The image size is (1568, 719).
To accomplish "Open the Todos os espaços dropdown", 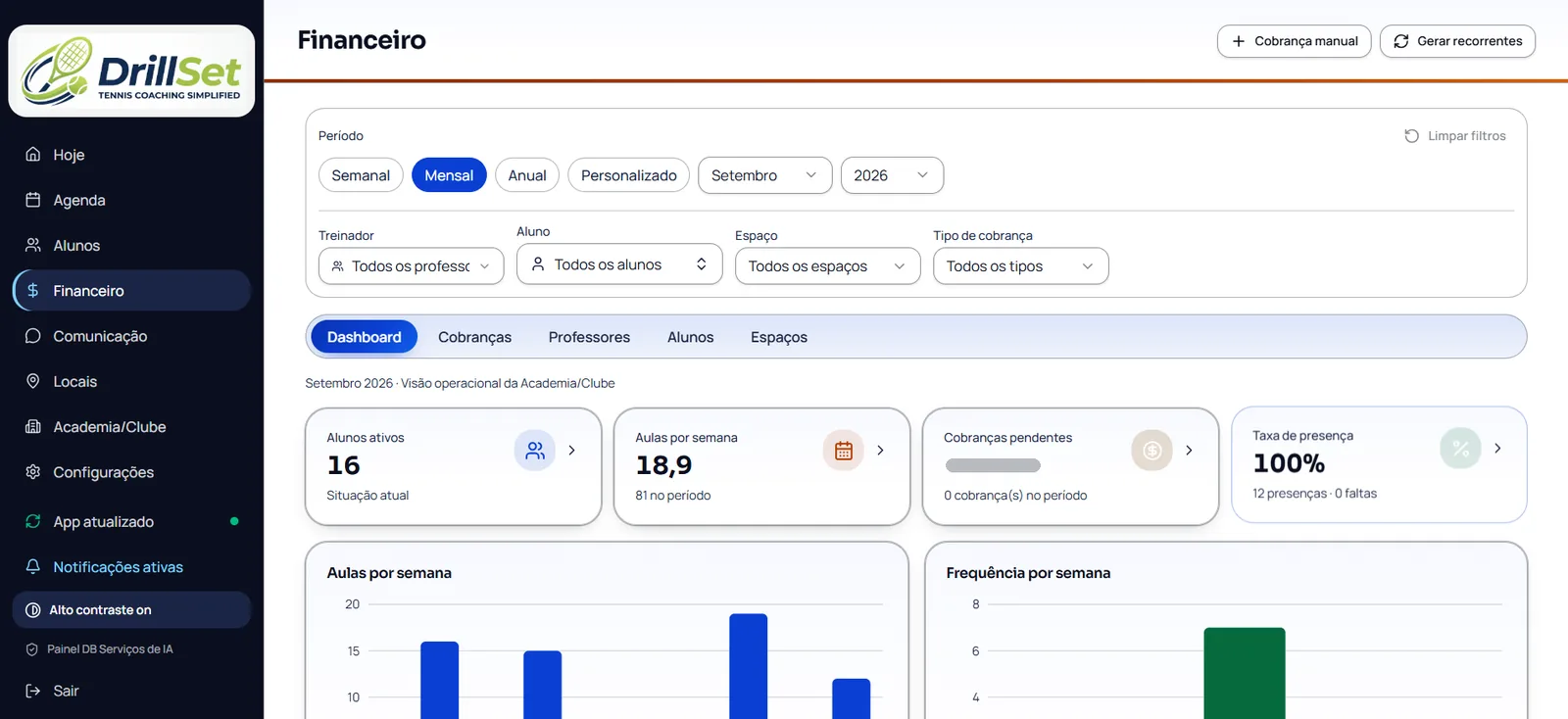I will click(x=828, y=266).
